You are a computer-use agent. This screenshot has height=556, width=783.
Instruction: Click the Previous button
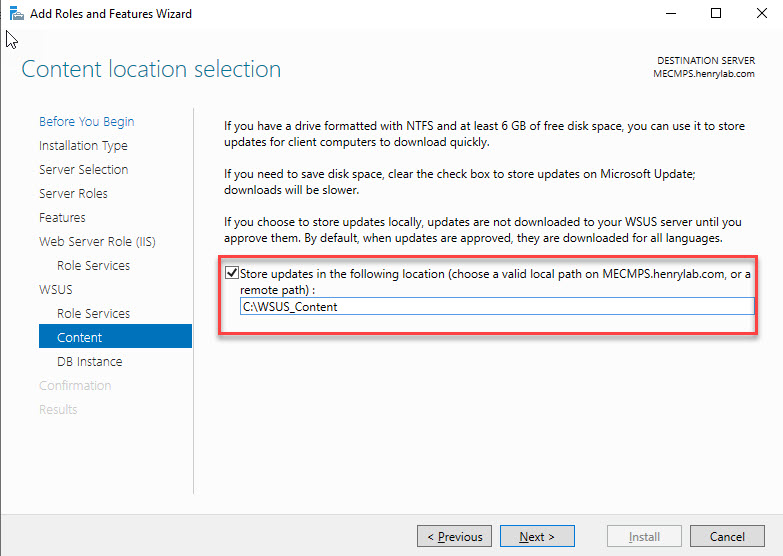coord(454,537)
